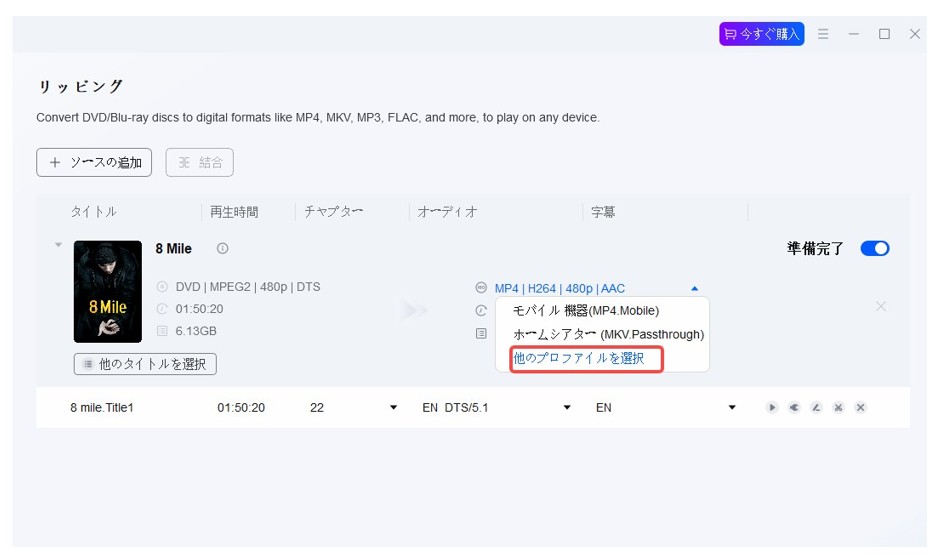Click the 01:50:20 duration in Title1 row
The height and width of the screenshot is (560, 937).
click(241, 408)
